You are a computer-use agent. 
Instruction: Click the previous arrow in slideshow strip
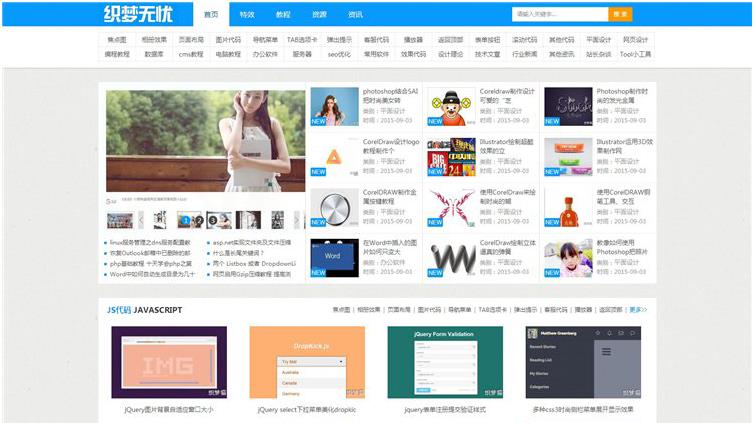(141, 220)
